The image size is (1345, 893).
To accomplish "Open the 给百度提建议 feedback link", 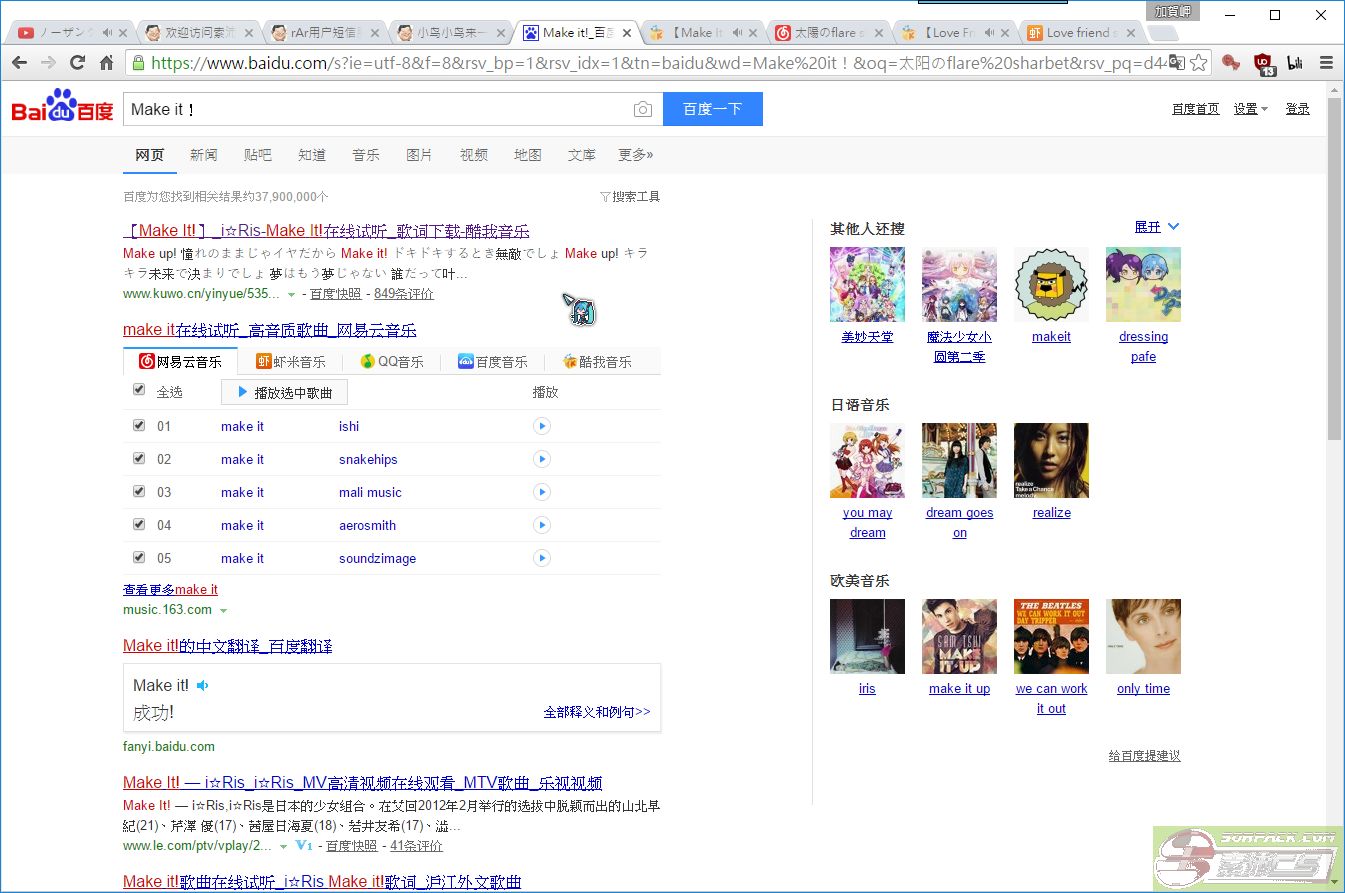I will (x=1145, y=756).
